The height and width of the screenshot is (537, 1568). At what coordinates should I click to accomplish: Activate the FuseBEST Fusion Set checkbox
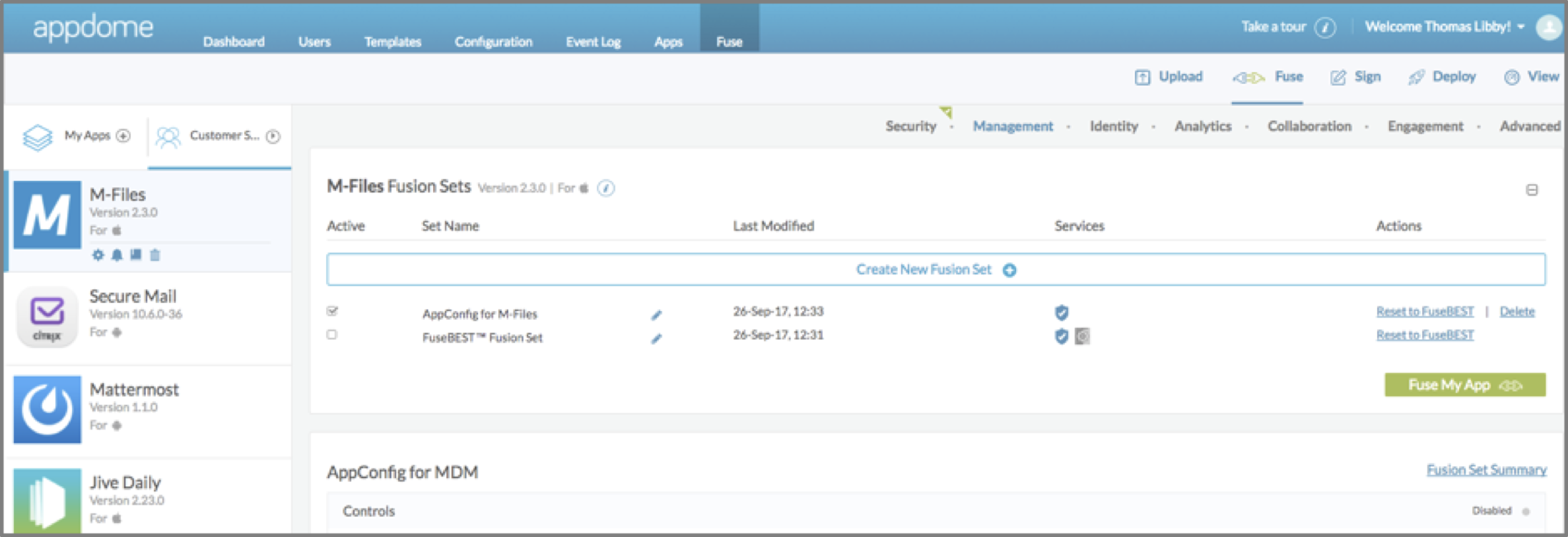[x=332, y=335]
